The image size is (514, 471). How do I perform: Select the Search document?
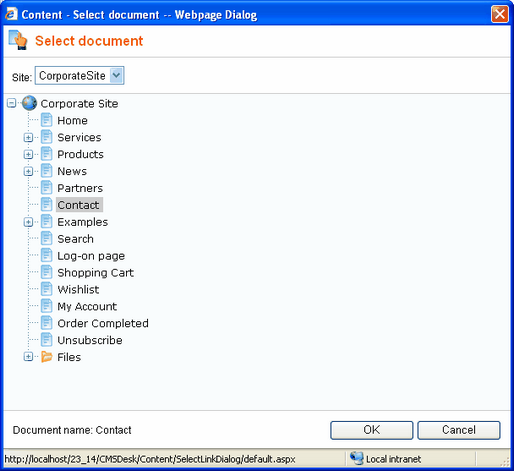pos(75,239)
